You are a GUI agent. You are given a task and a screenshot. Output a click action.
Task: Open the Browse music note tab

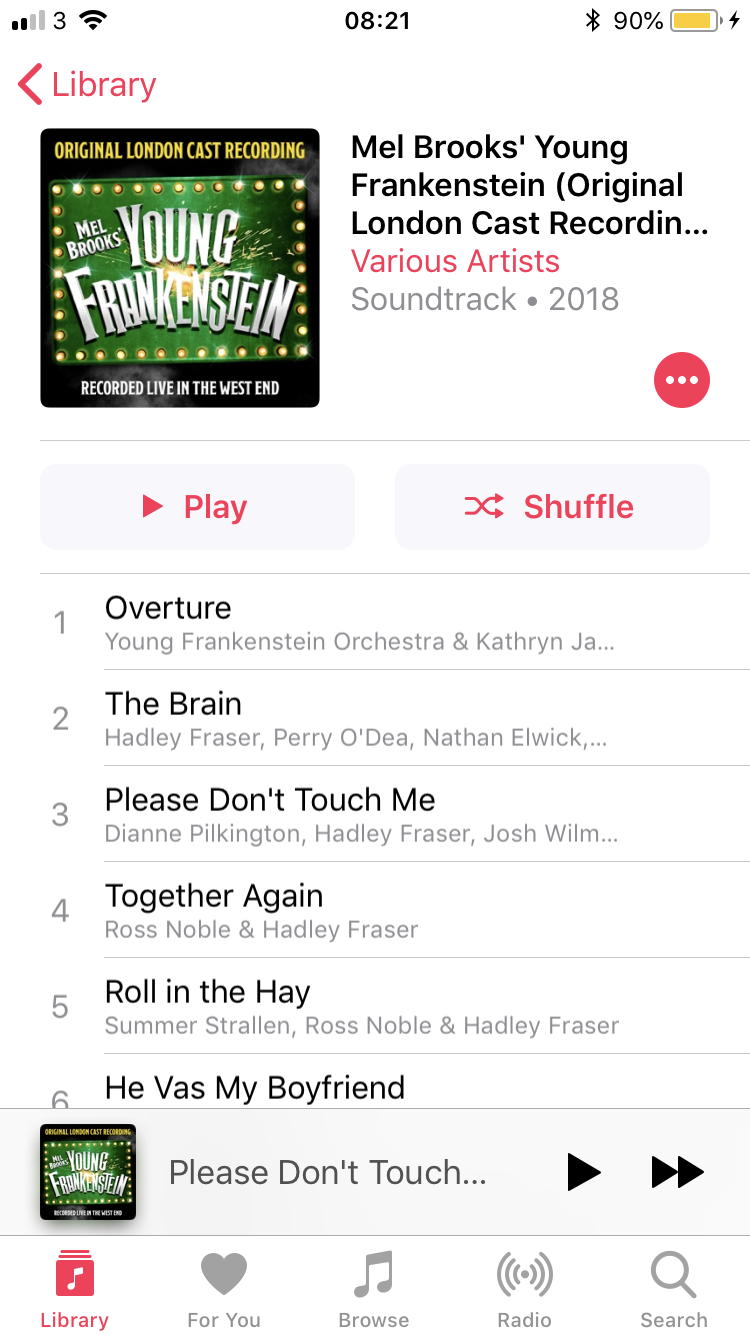tap(374, 1290)
